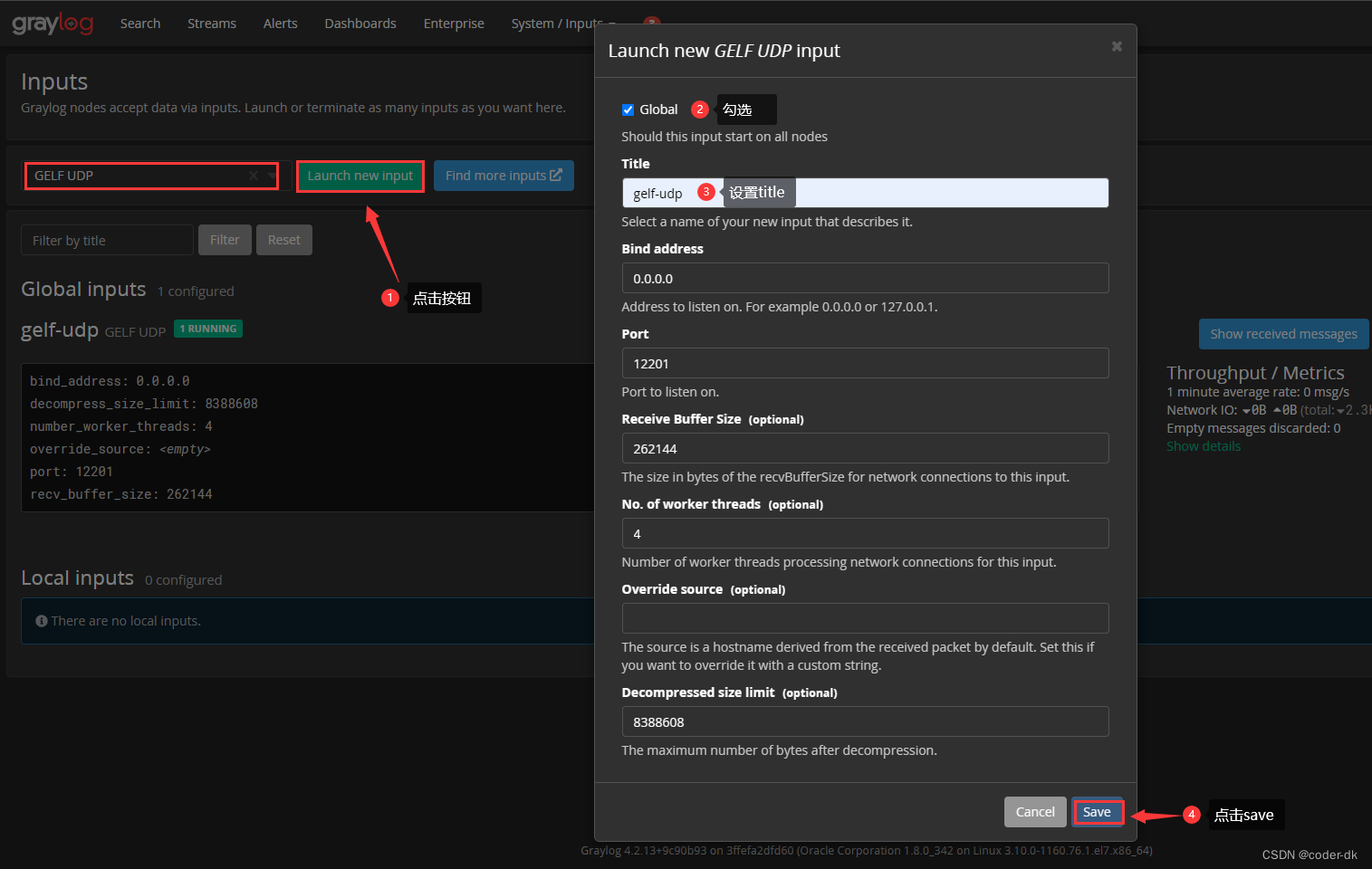This screenshot has width=1372, height=869.
Task: Click the Local inputs heading
Action: (x=77, y=578)
